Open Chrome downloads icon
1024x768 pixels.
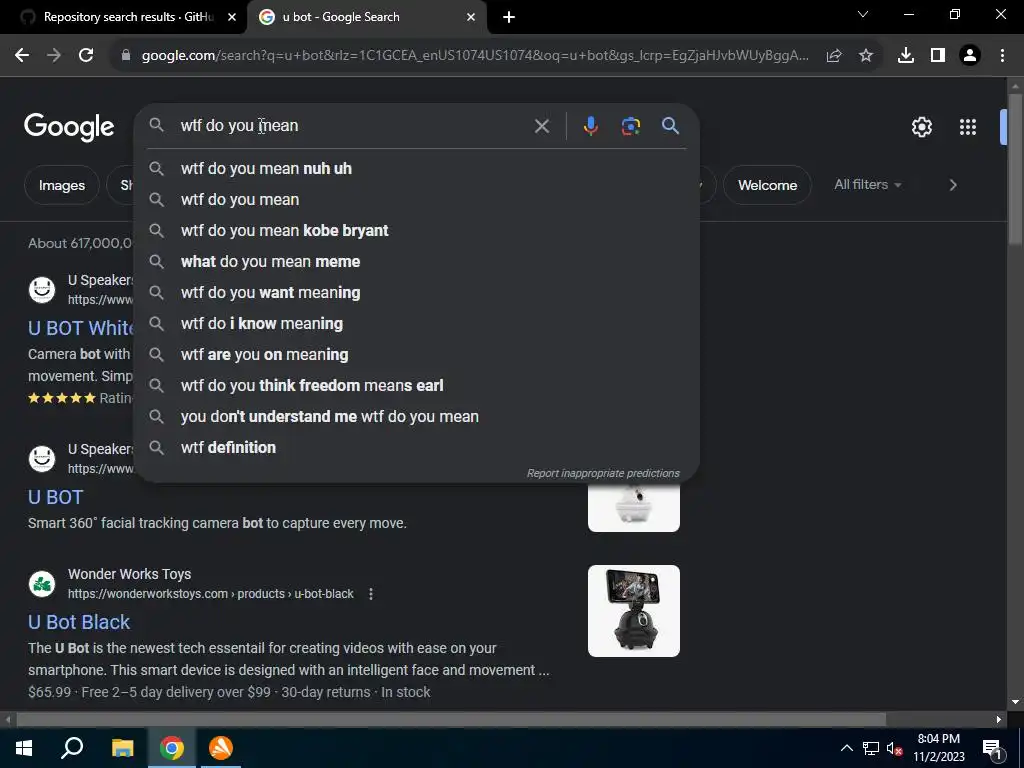point(905,56)
